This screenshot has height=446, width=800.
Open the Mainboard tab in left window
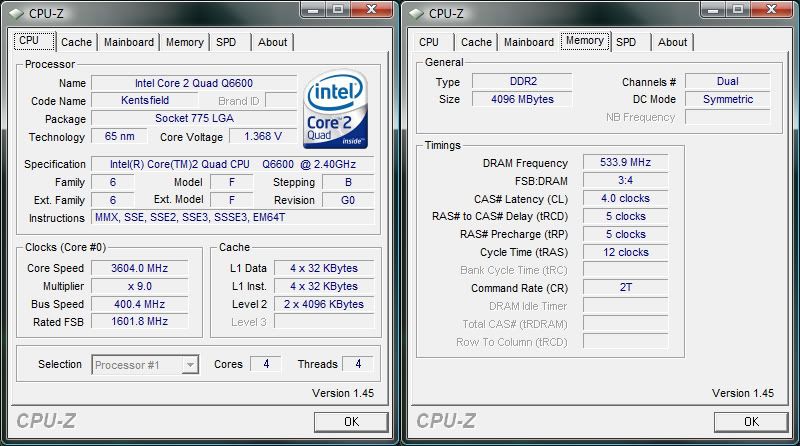[129, 42]
